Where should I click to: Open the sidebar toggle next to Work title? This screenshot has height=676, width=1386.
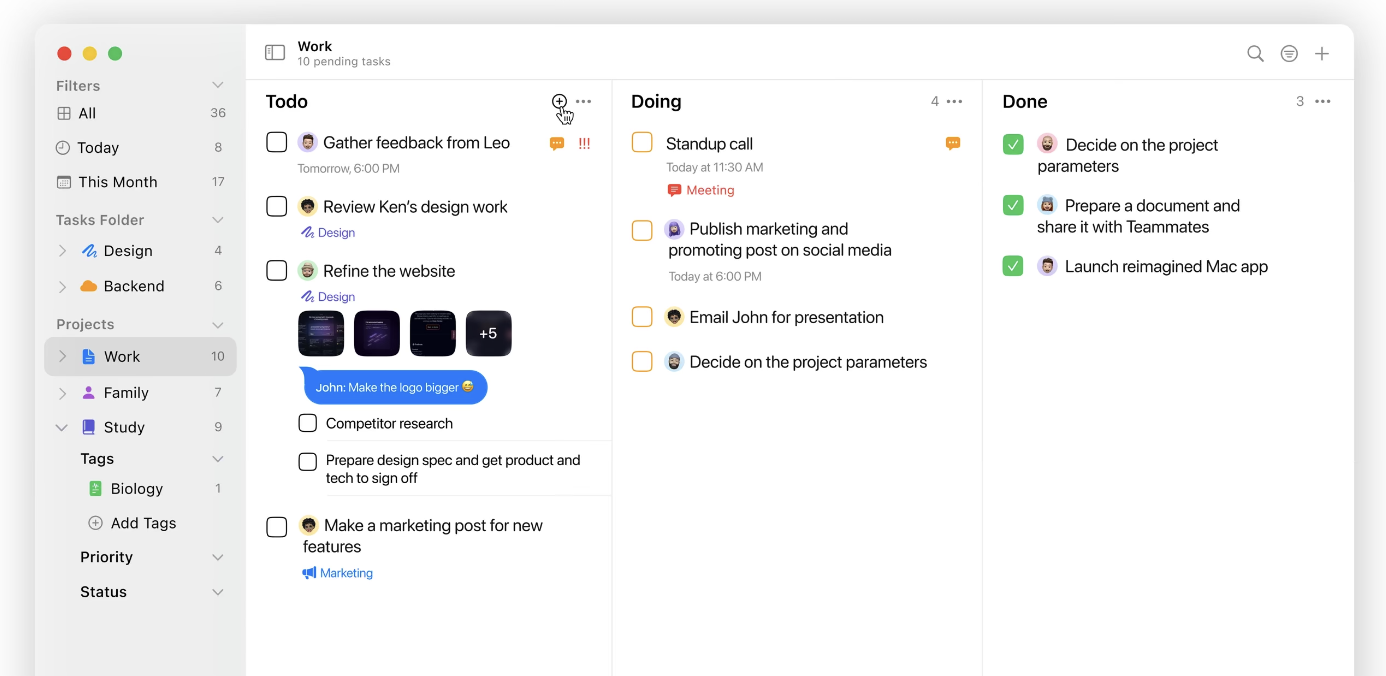click(274, 52)
